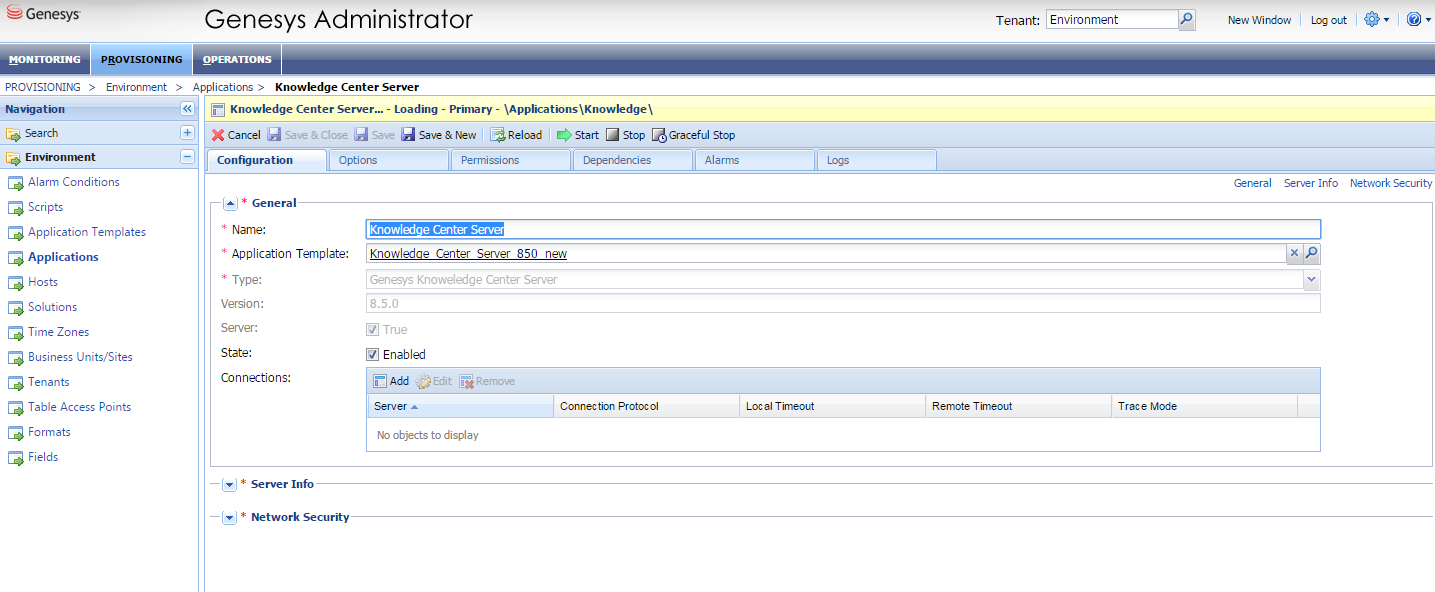Switch to the Dependencies tab
Viewport: 1435px width, 592px height.
pyautogui.click(x=632, y=160)
